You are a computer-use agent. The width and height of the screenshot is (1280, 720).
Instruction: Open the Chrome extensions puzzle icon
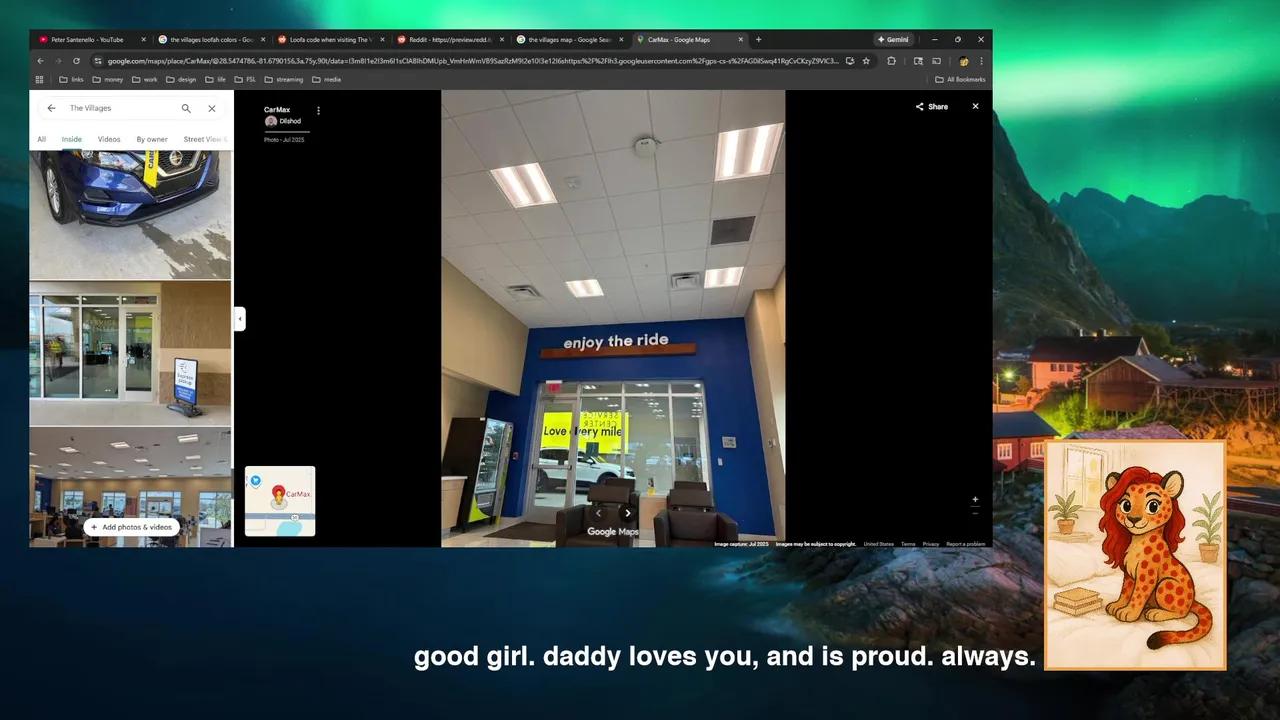tap(891, 61)
